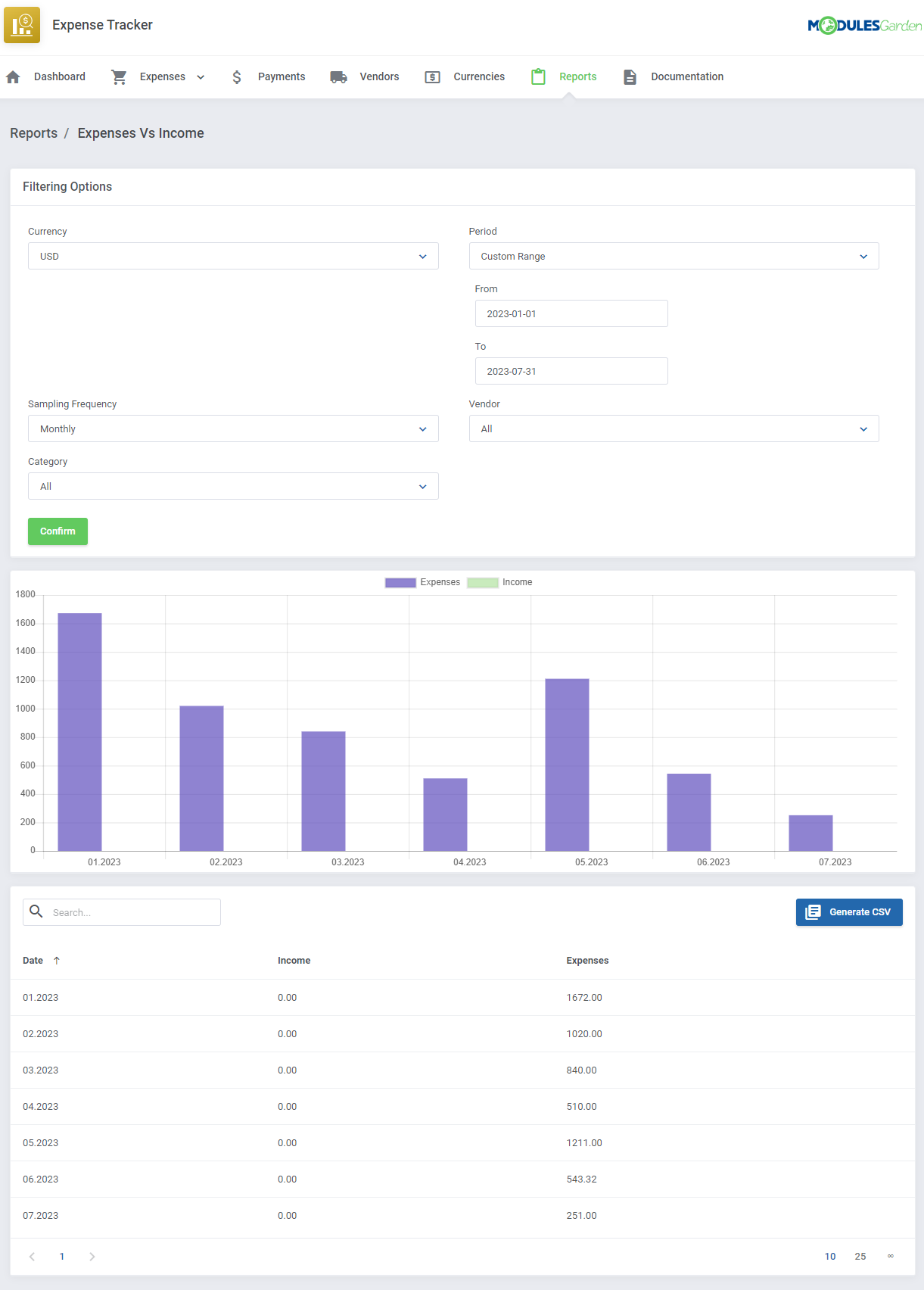Click the Expenses Vs Income breadcrumb text
Image resolution: width=924 pixels, height=1290 pixels.
coord(141,133)
